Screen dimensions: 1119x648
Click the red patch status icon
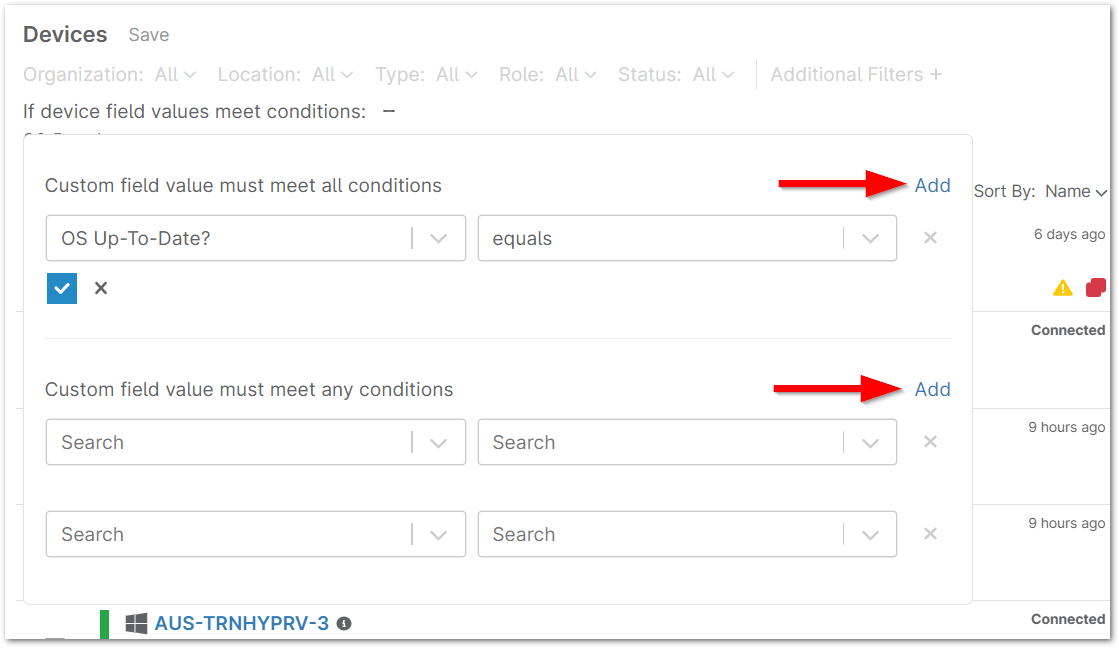pyautogui.click(x=1095, y=287)
